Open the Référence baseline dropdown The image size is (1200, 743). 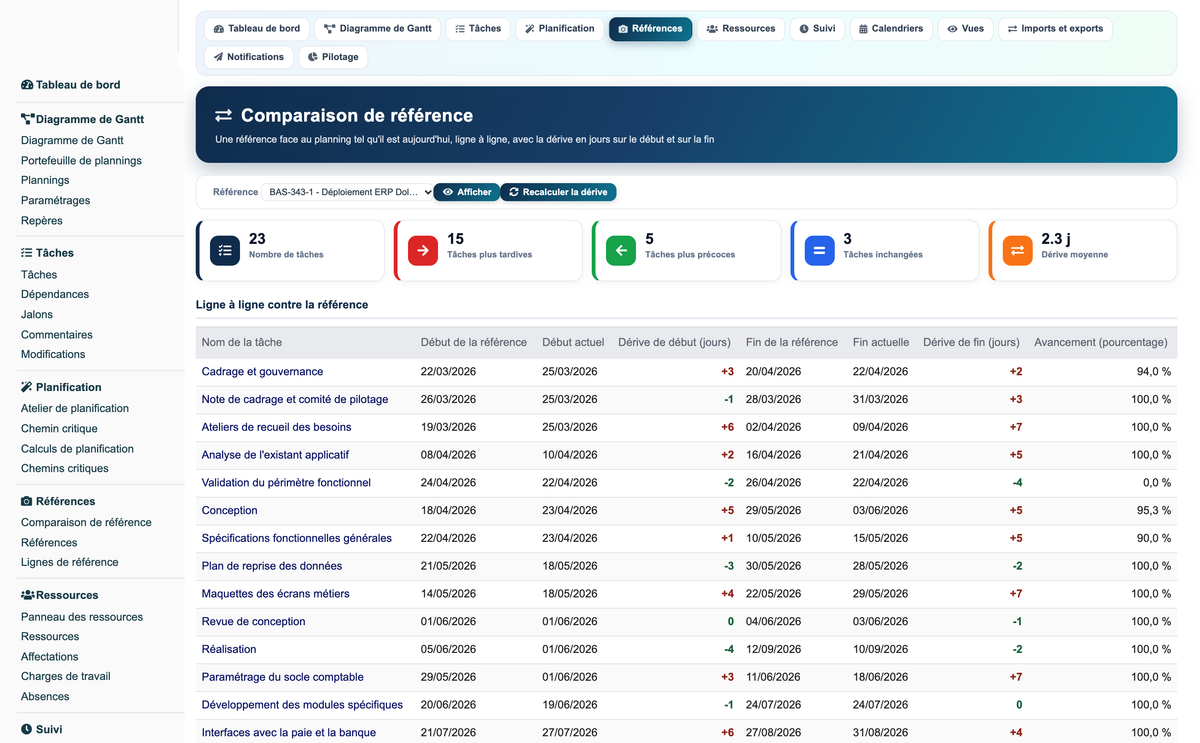(347, 192)
